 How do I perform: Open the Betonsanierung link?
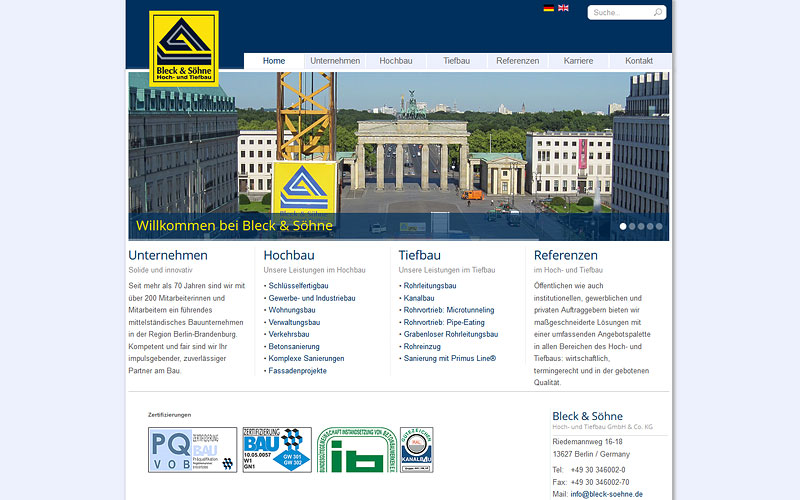pyautogui.click(x=294, y=346)
